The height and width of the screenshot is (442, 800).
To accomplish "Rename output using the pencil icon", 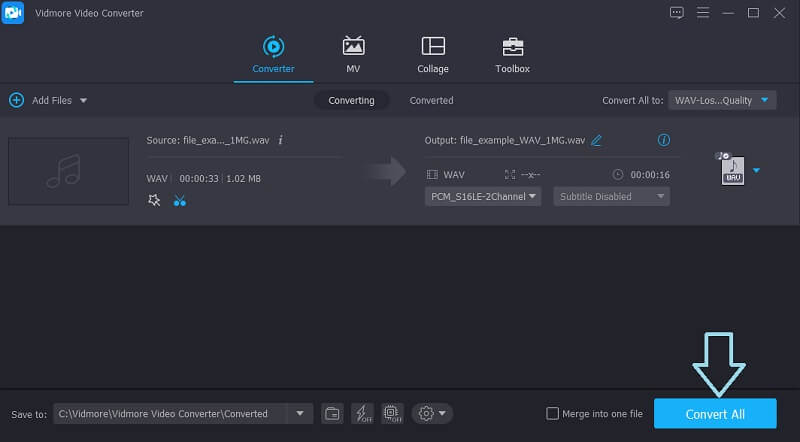I will pos(597,140).
